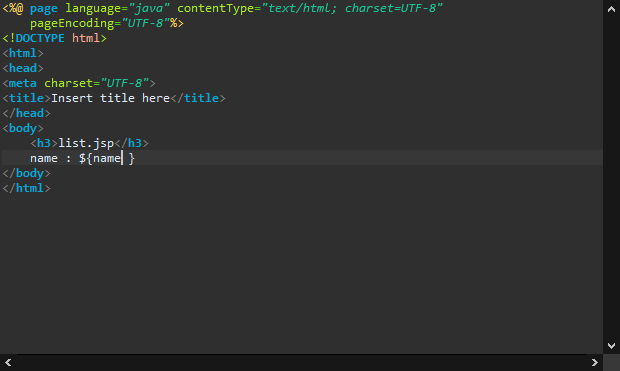
Task: Click the 'page' directive keyword
Action: (43, 8)
